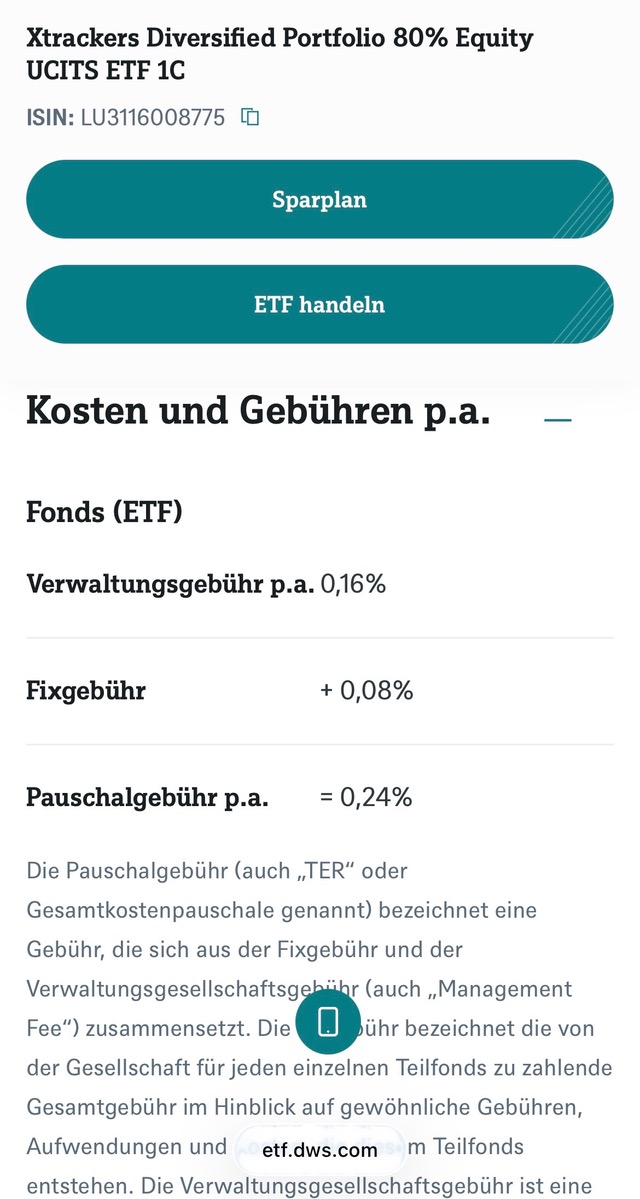
Task: Tap the Kosten und Gebühren p.a. heading
Action: click(258, 411)
